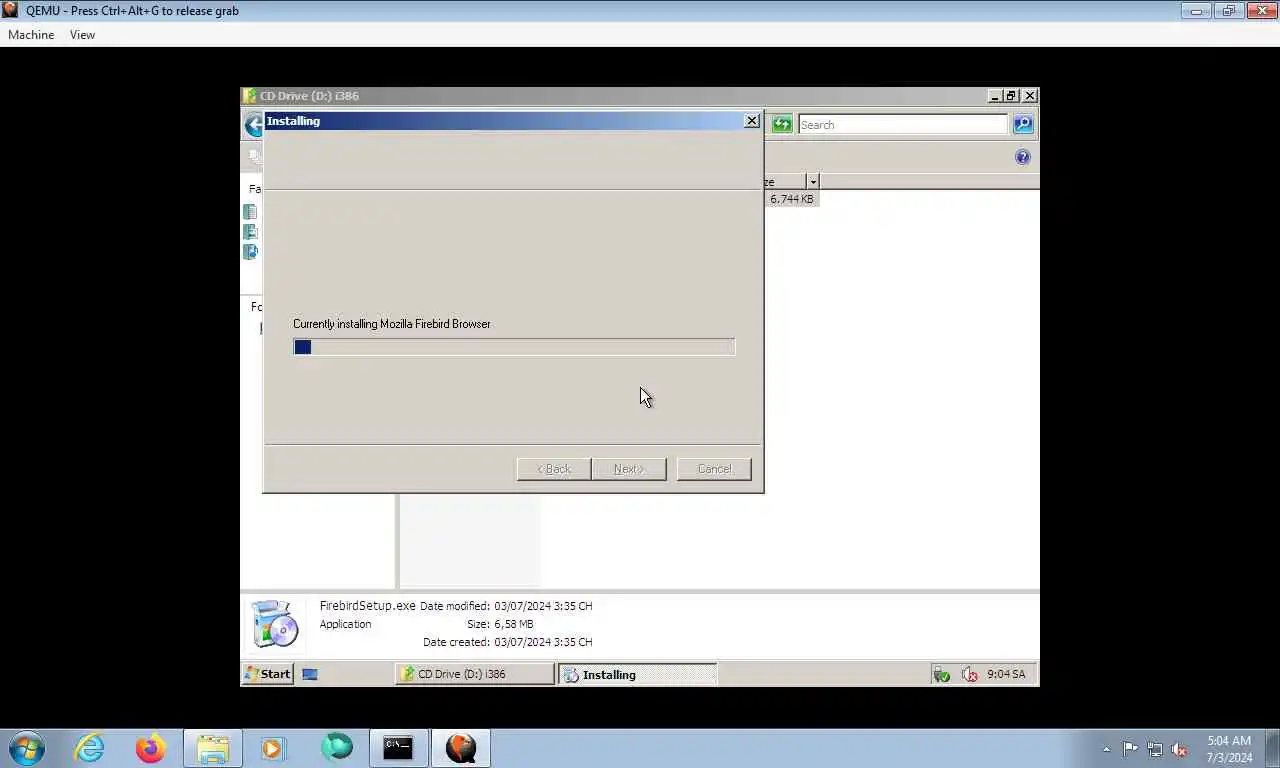
Task: Select the 6.744 KB size cell
Action: (791, 199)
